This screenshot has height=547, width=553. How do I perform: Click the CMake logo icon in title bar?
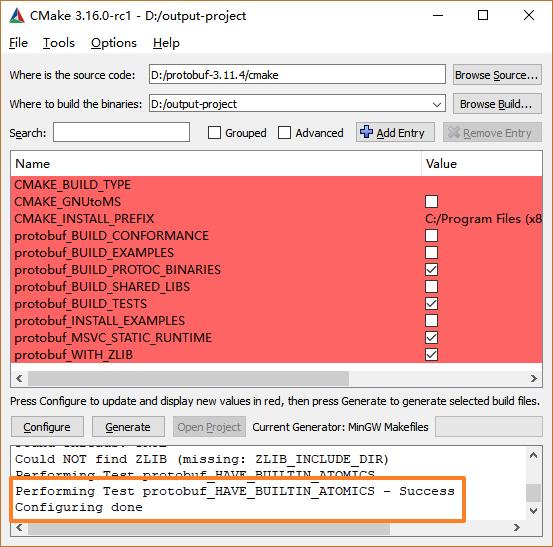17,16
